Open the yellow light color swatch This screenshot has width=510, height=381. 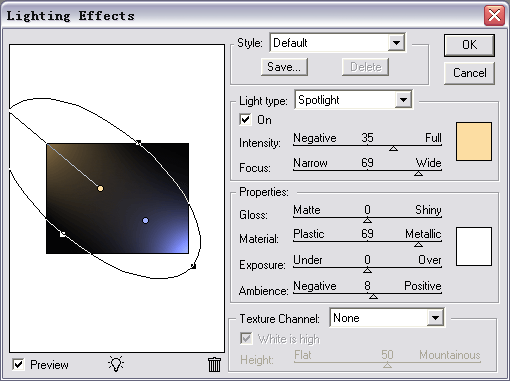click(x=474, y=141)
